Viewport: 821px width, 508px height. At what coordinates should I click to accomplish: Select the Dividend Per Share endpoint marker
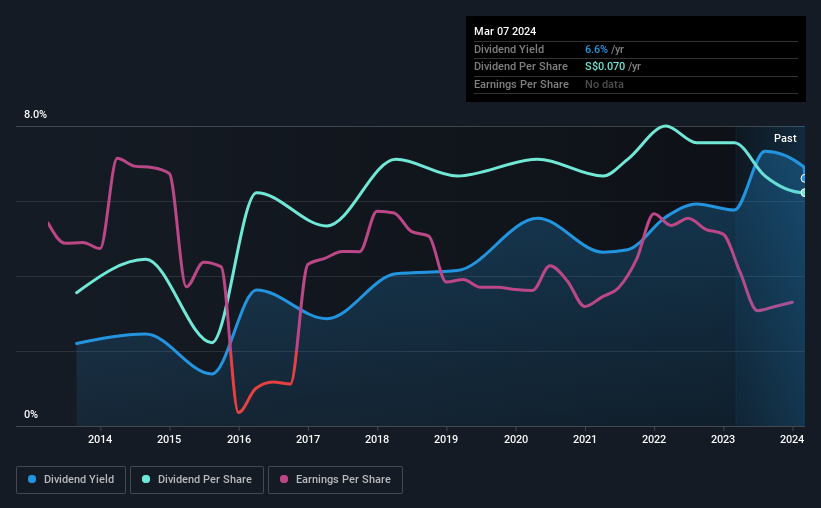[804, 193]
